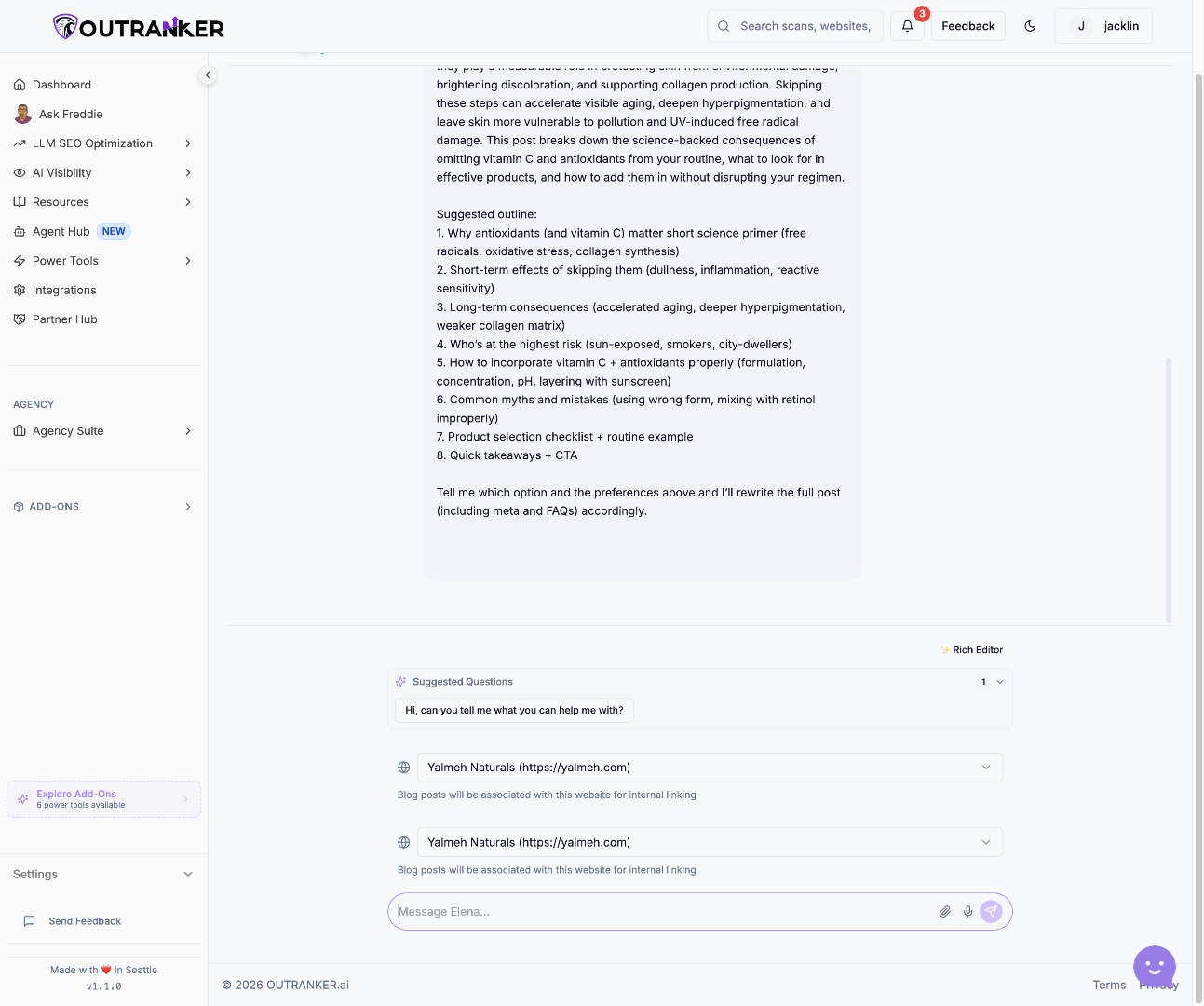1204x1006 pixels.
Task: Expand the Power Tools submenu
Action: point(188,261)
